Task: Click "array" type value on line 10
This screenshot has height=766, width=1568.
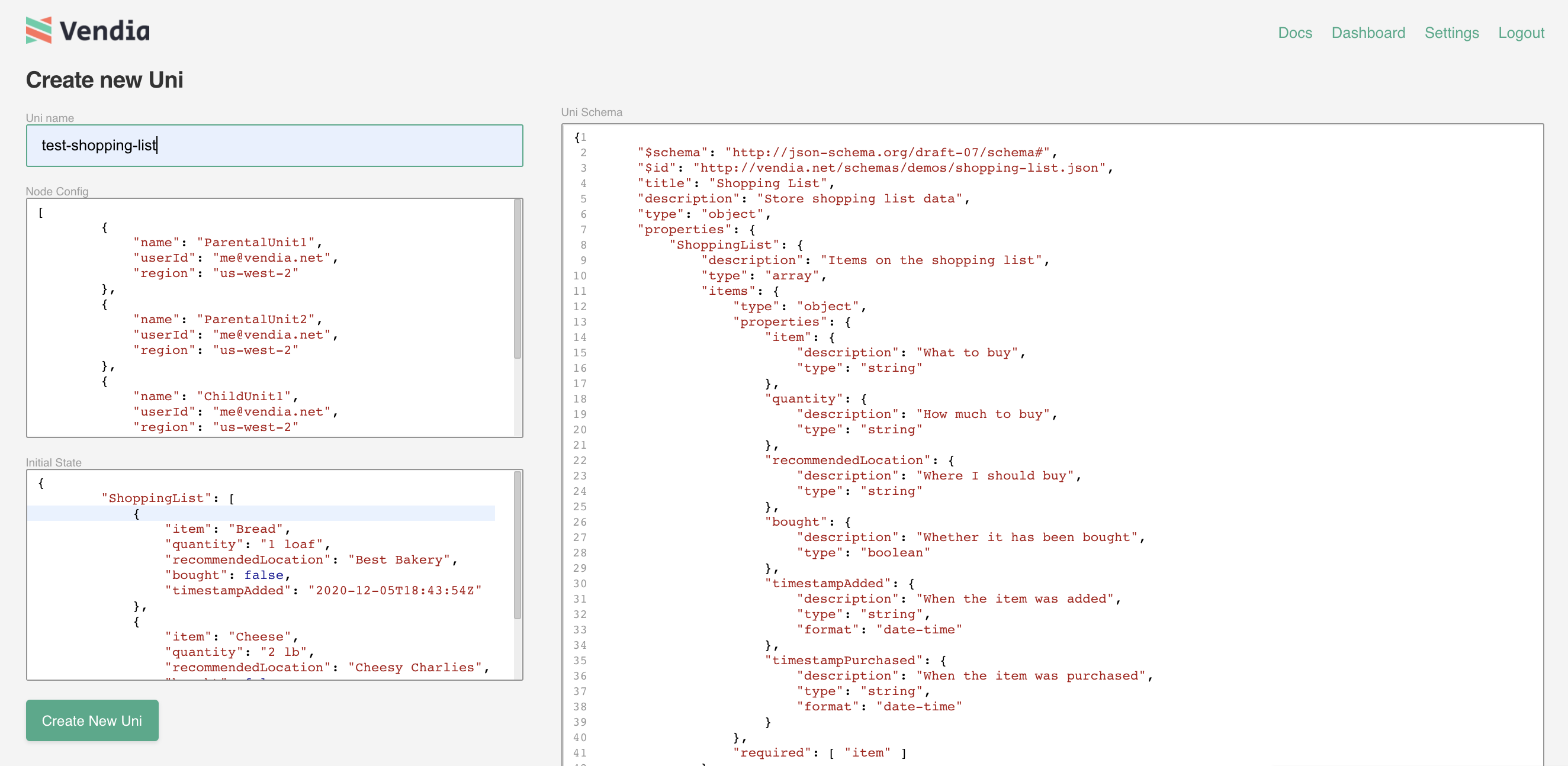Action: tap(792, 276)
